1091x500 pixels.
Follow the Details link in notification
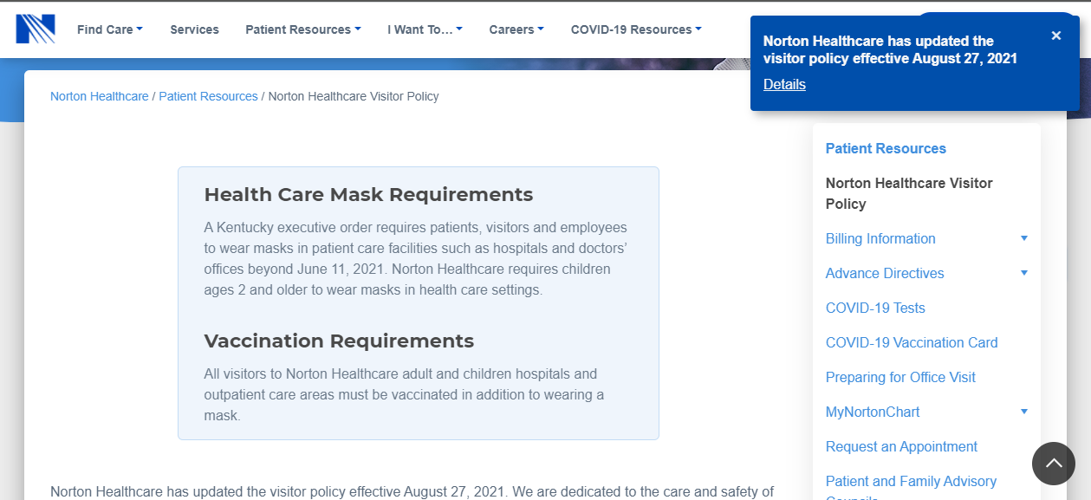(784, 84)
